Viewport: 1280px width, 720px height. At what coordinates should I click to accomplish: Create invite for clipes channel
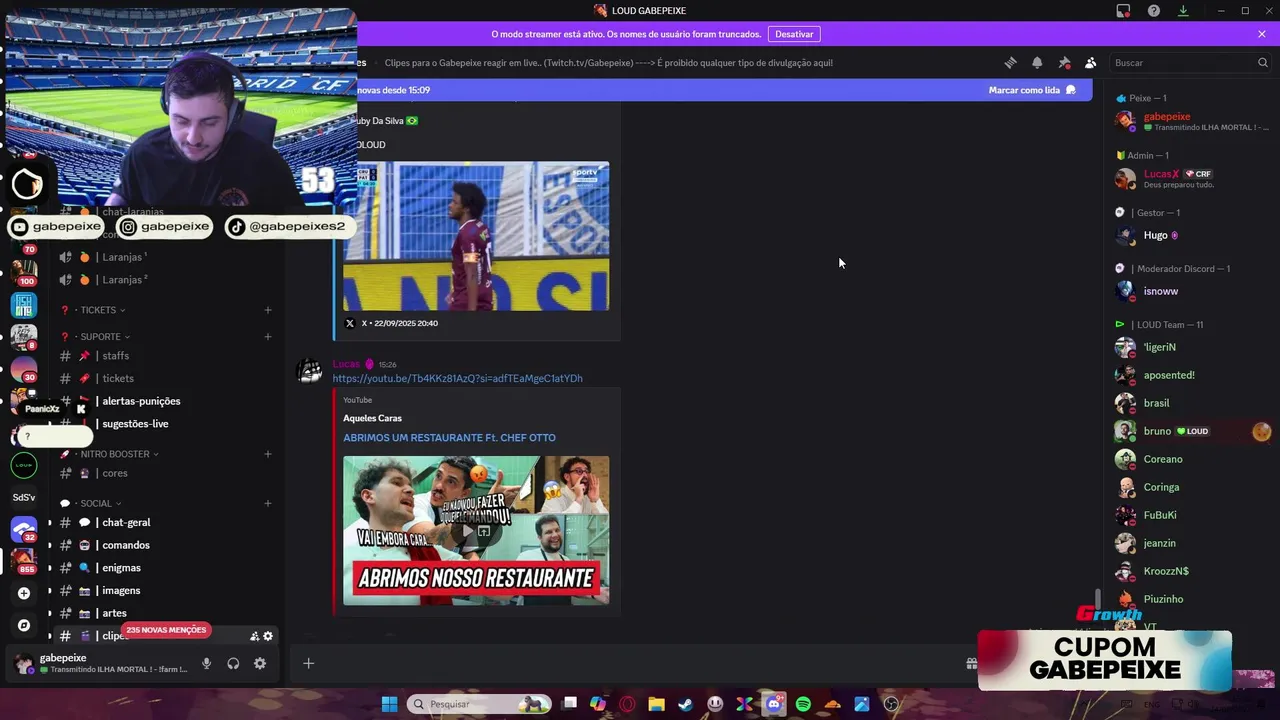[x=254, y=636]
